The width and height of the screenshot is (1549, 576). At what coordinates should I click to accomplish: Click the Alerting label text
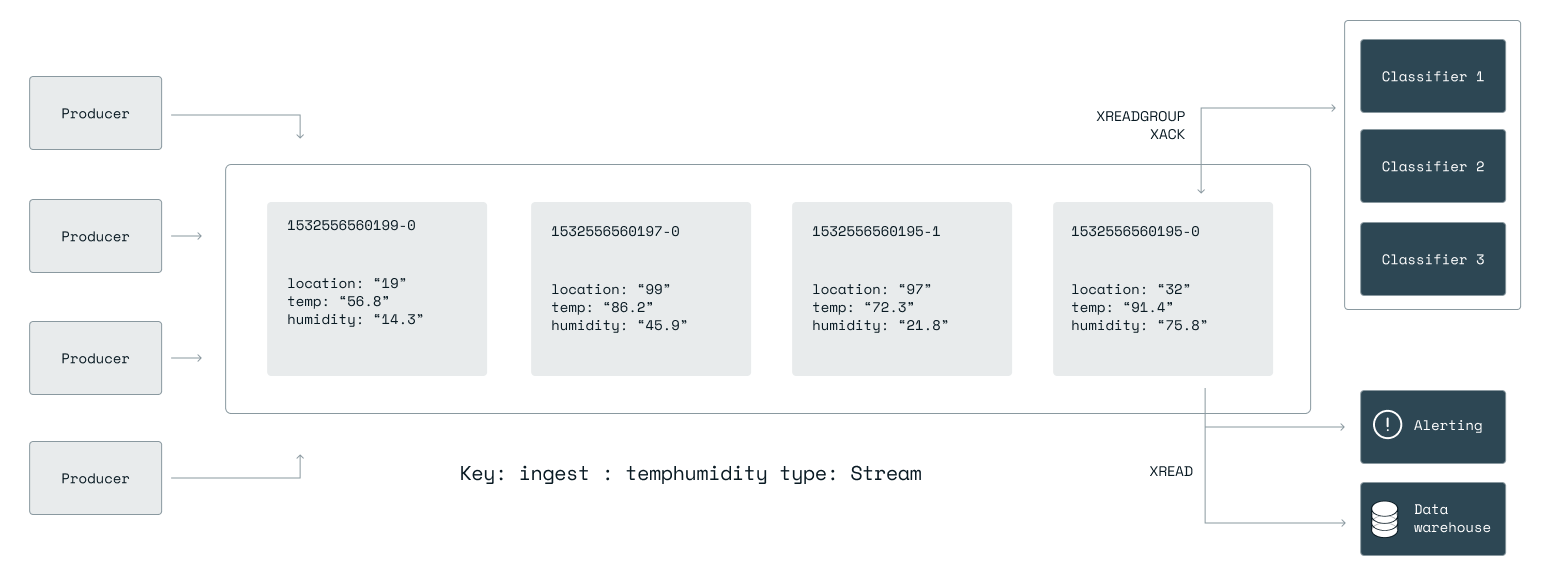(1447, 425)
